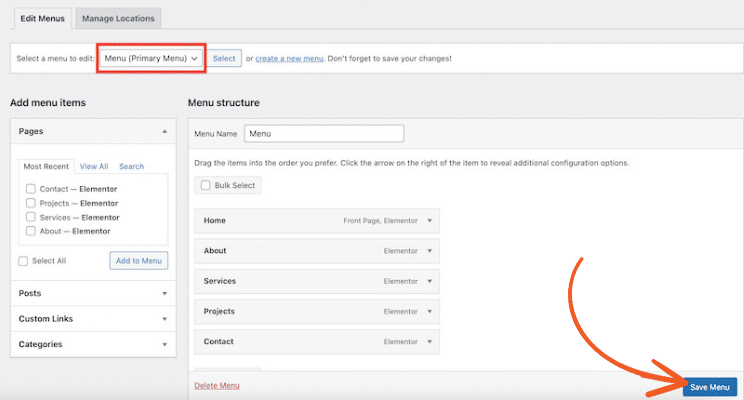Click the Save Menu button

pyautogui.click(x=710, y=387)
